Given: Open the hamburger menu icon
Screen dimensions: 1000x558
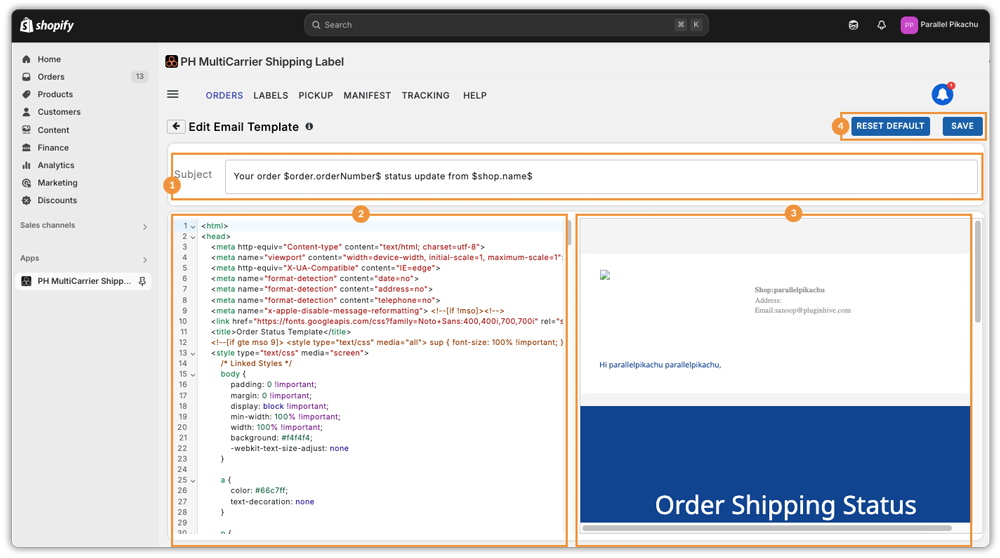Looking at the screenshot, I should pyautogui.click(x=173, y=94).
